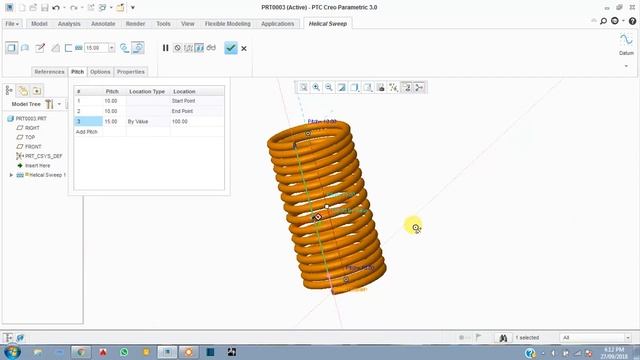The image size is (640, 360).
Task: Open the References panel tab
Action: click(x=49, y=72)
